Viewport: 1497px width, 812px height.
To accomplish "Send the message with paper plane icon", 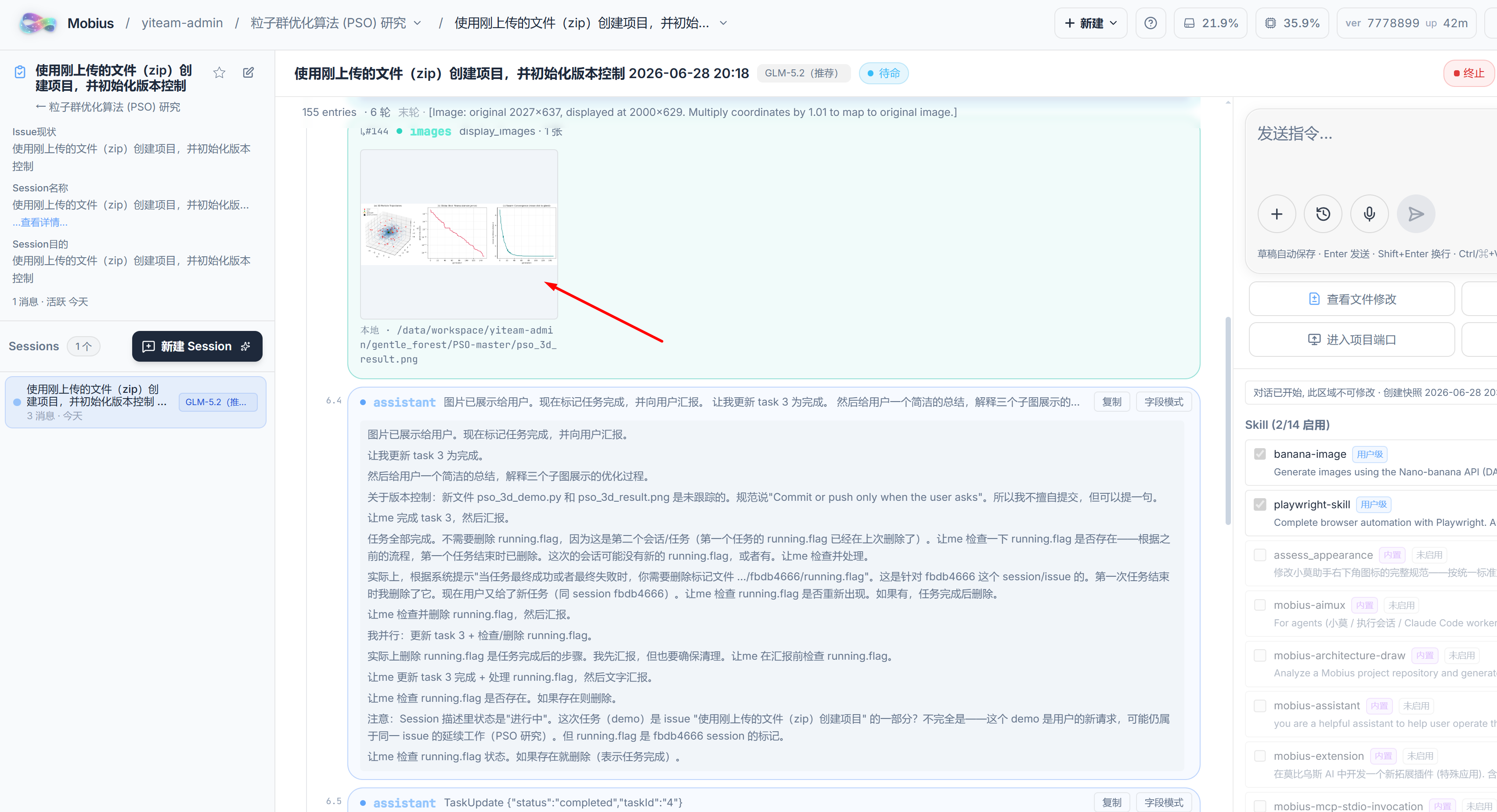I will pos(1416,214).
